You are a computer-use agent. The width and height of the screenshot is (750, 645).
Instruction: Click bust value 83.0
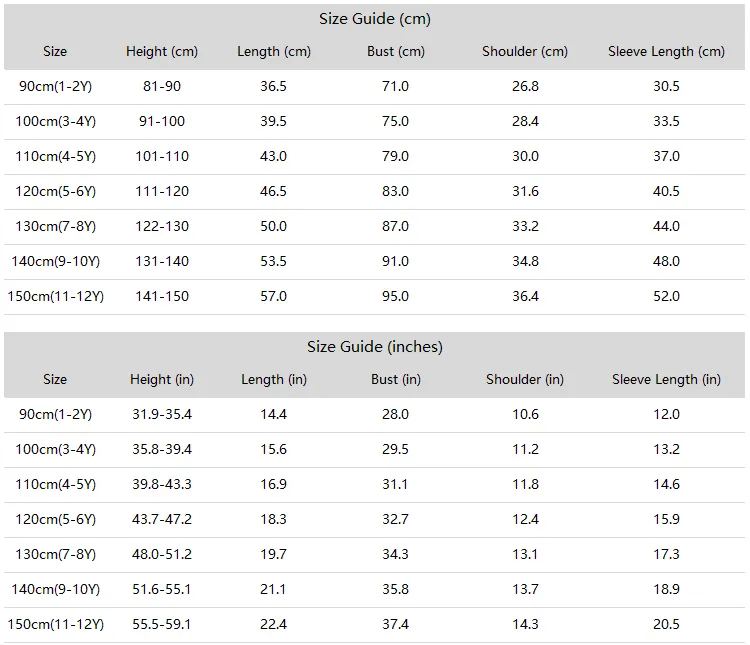pyautogui.click(x=395, y=191)
